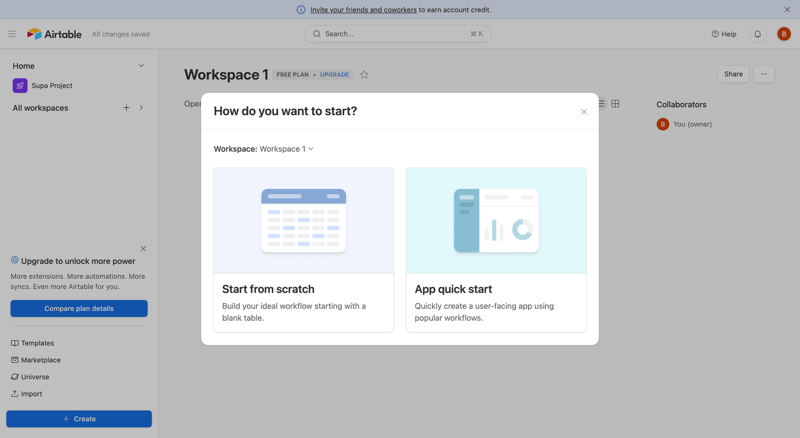Click the Templates book icon
The height and width of the screenshot is (438, 800).
click(x=15, y=343)
